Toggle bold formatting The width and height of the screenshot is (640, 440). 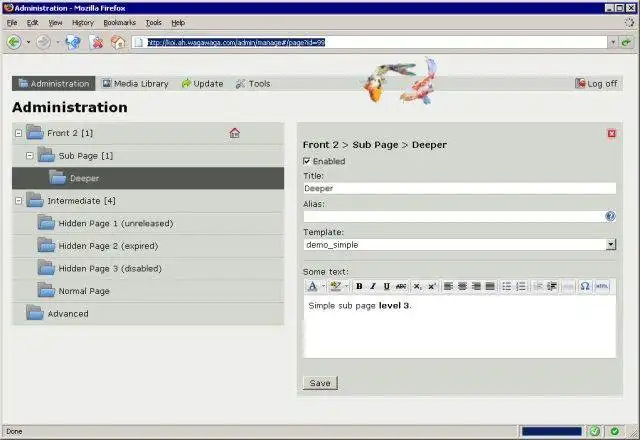tap(359, 286)
